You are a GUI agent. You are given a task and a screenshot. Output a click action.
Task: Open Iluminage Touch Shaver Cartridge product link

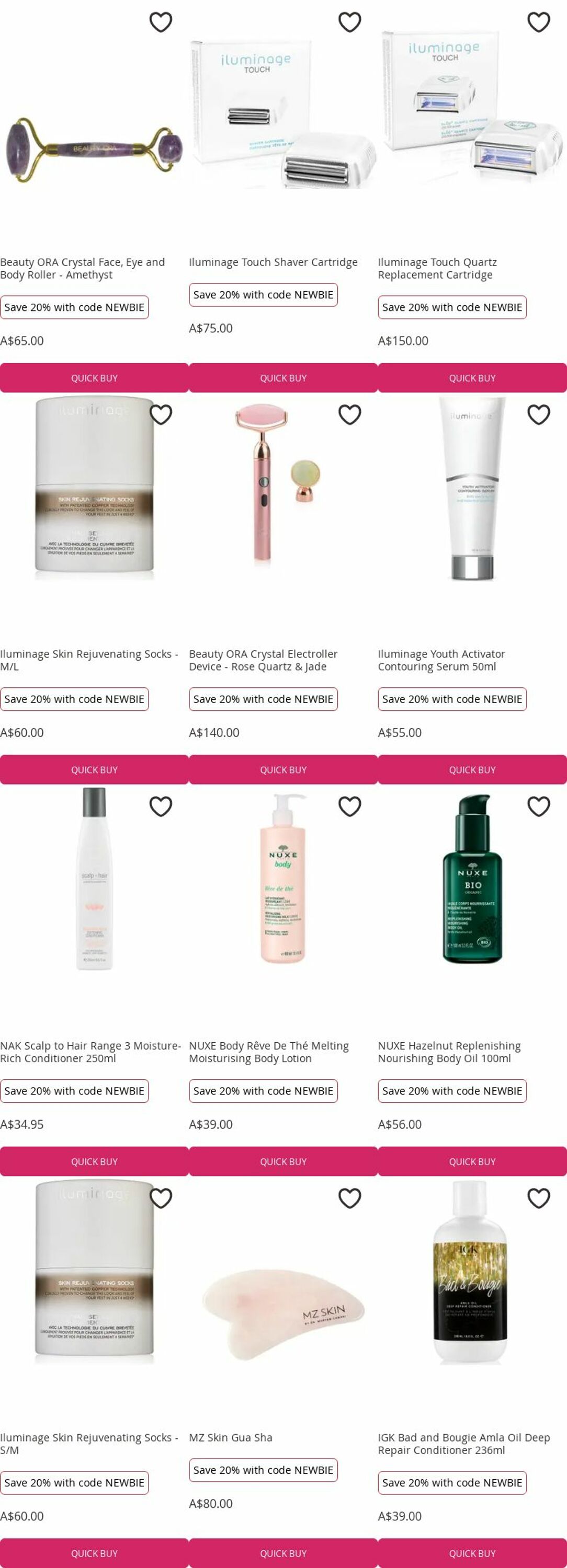273,262
